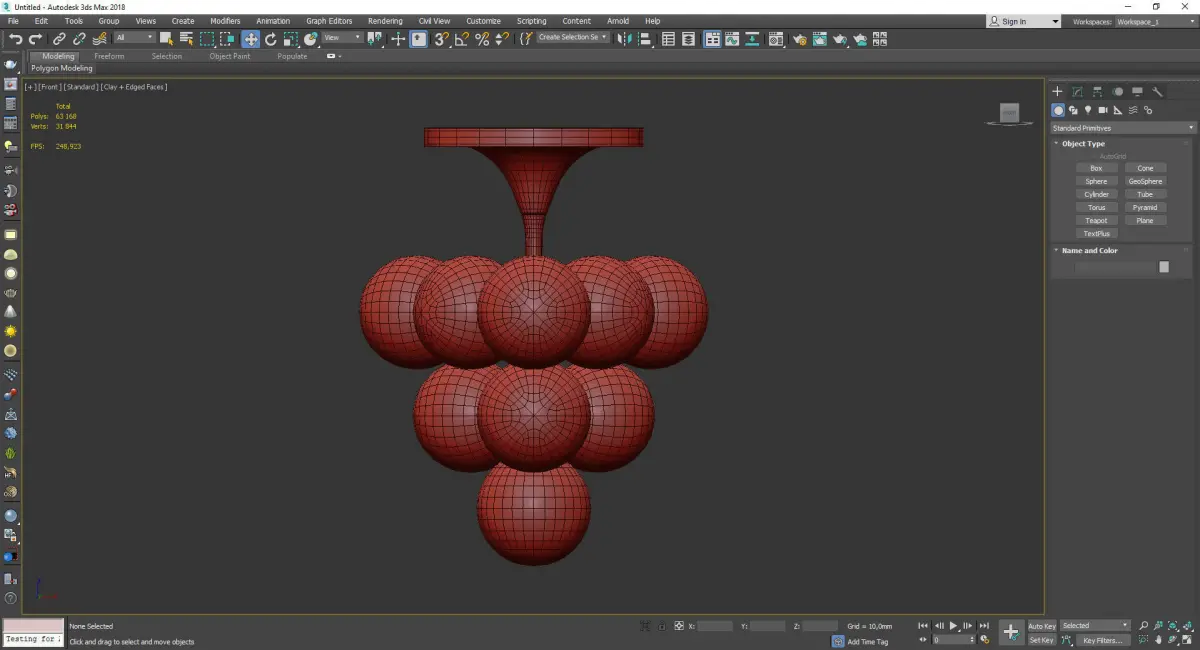Toggle Set Key animation mode

click(1041, 640)
